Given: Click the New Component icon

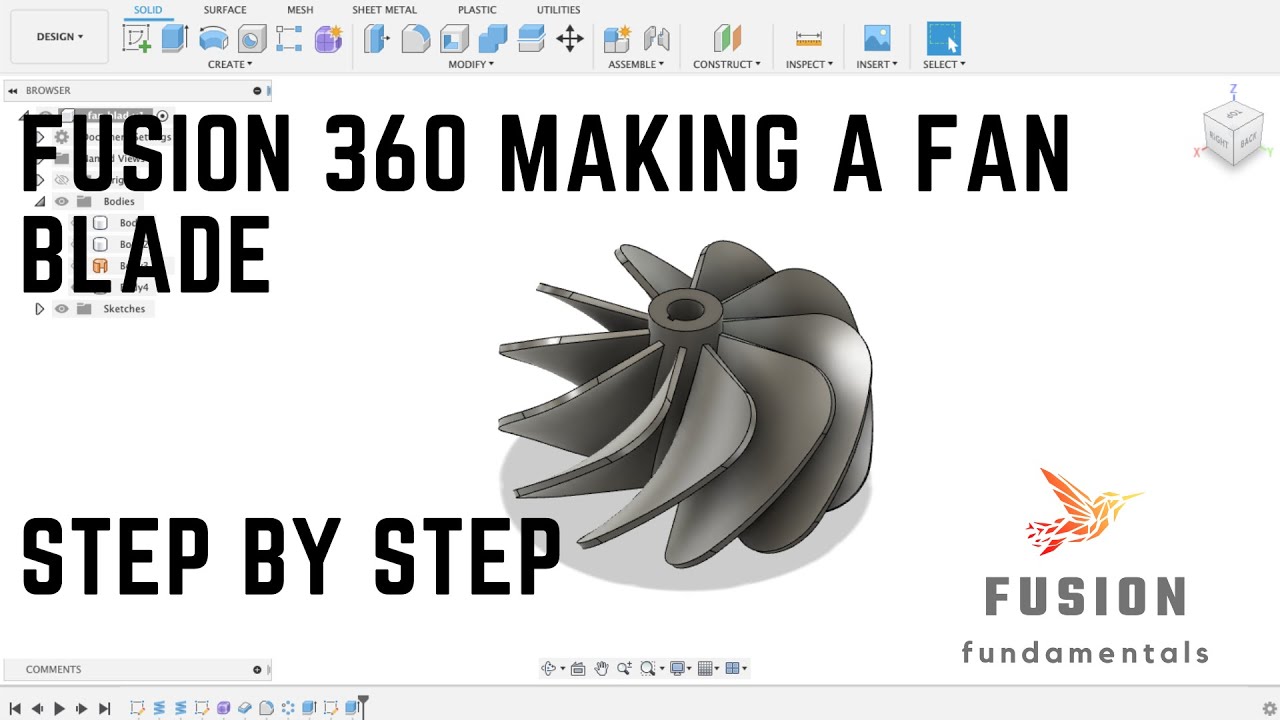Looking at the screenshot, I should (x=618, y=39).
